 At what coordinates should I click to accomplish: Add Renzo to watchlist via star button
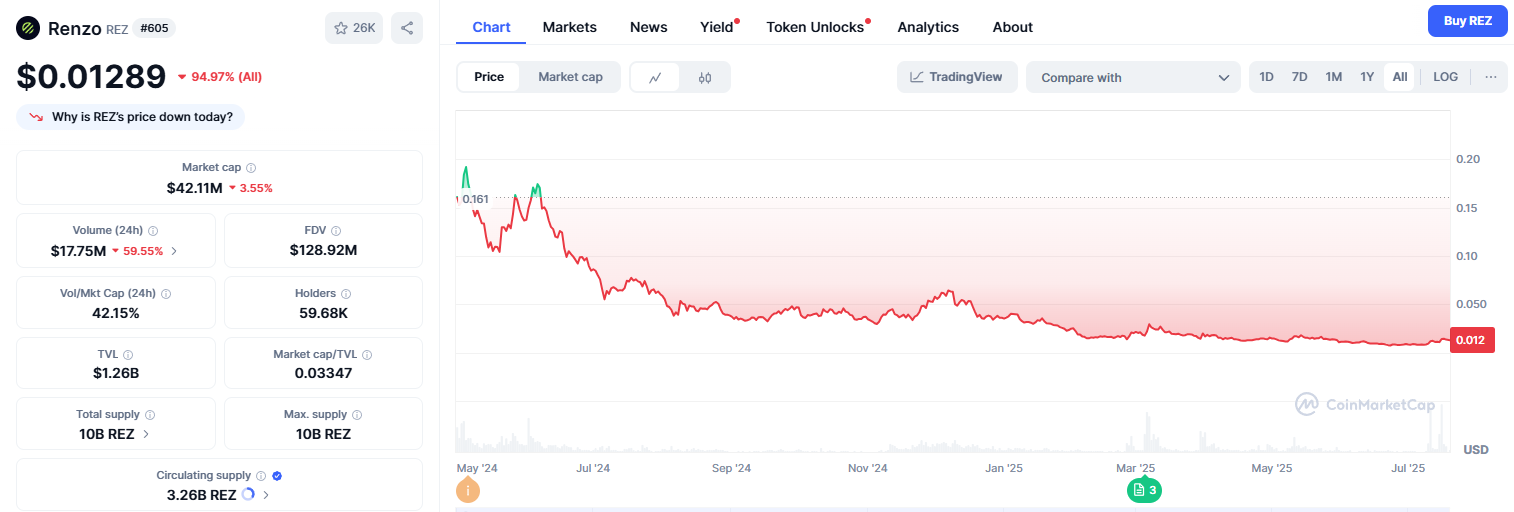353,28
